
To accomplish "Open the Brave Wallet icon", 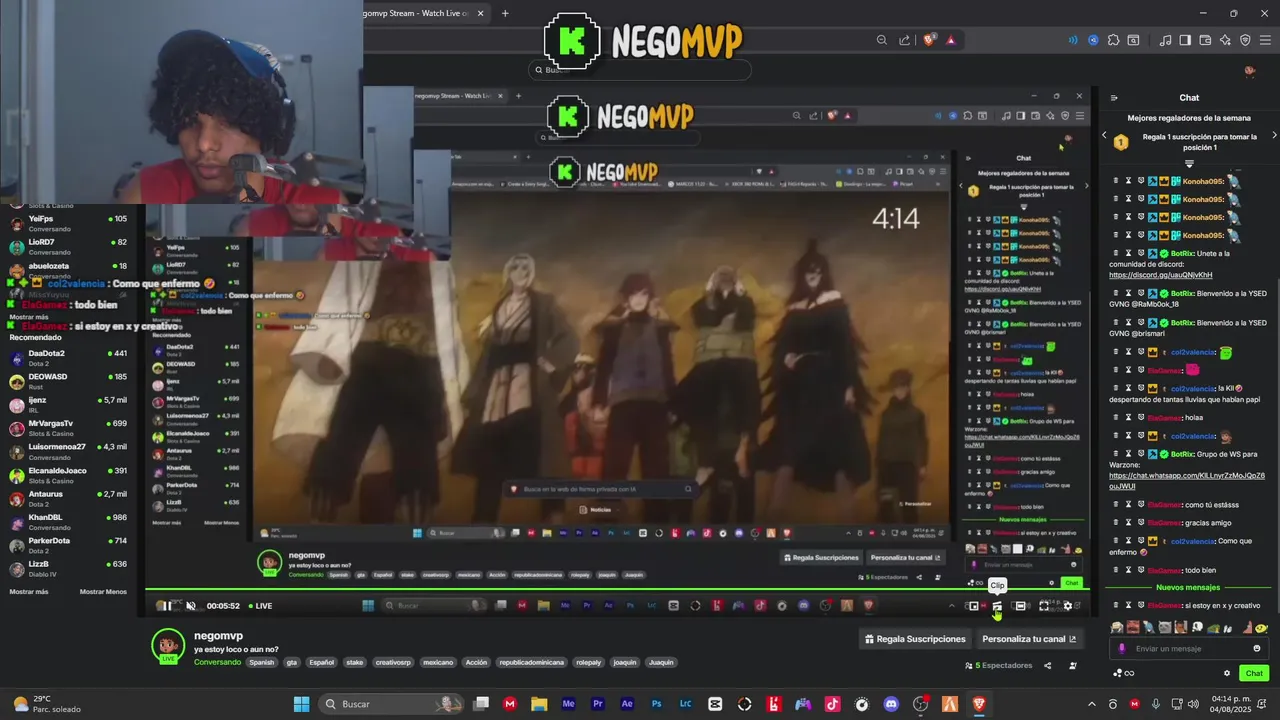I will (x=1205, y=40).
